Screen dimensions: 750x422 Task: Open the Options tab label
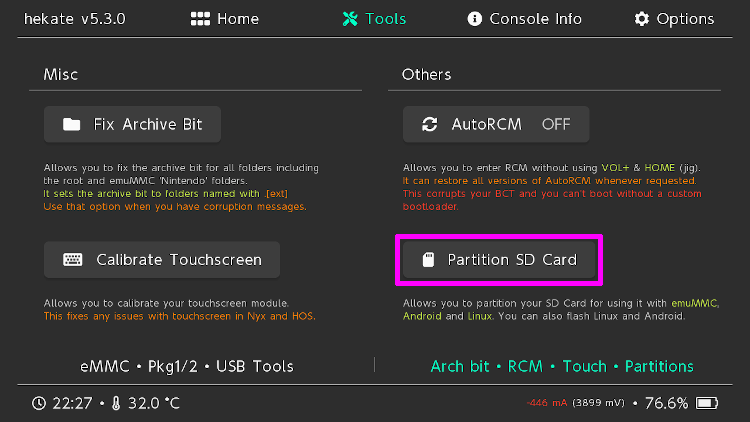(685, 19)
